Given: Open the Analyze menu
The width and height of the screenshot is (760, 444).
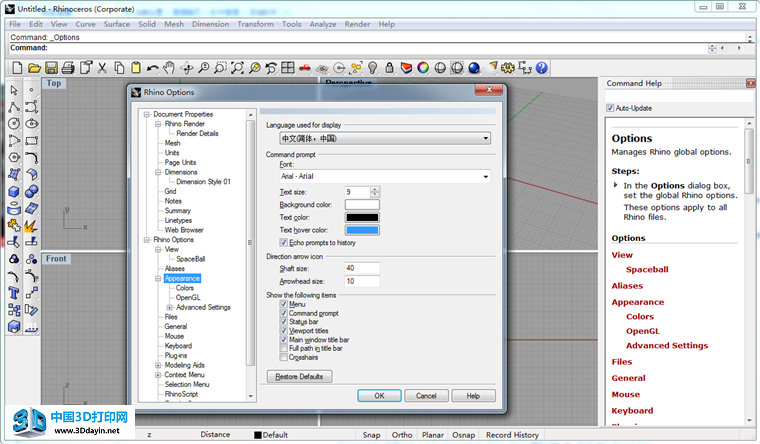Looking at the screenshot, I should point(323,24).
